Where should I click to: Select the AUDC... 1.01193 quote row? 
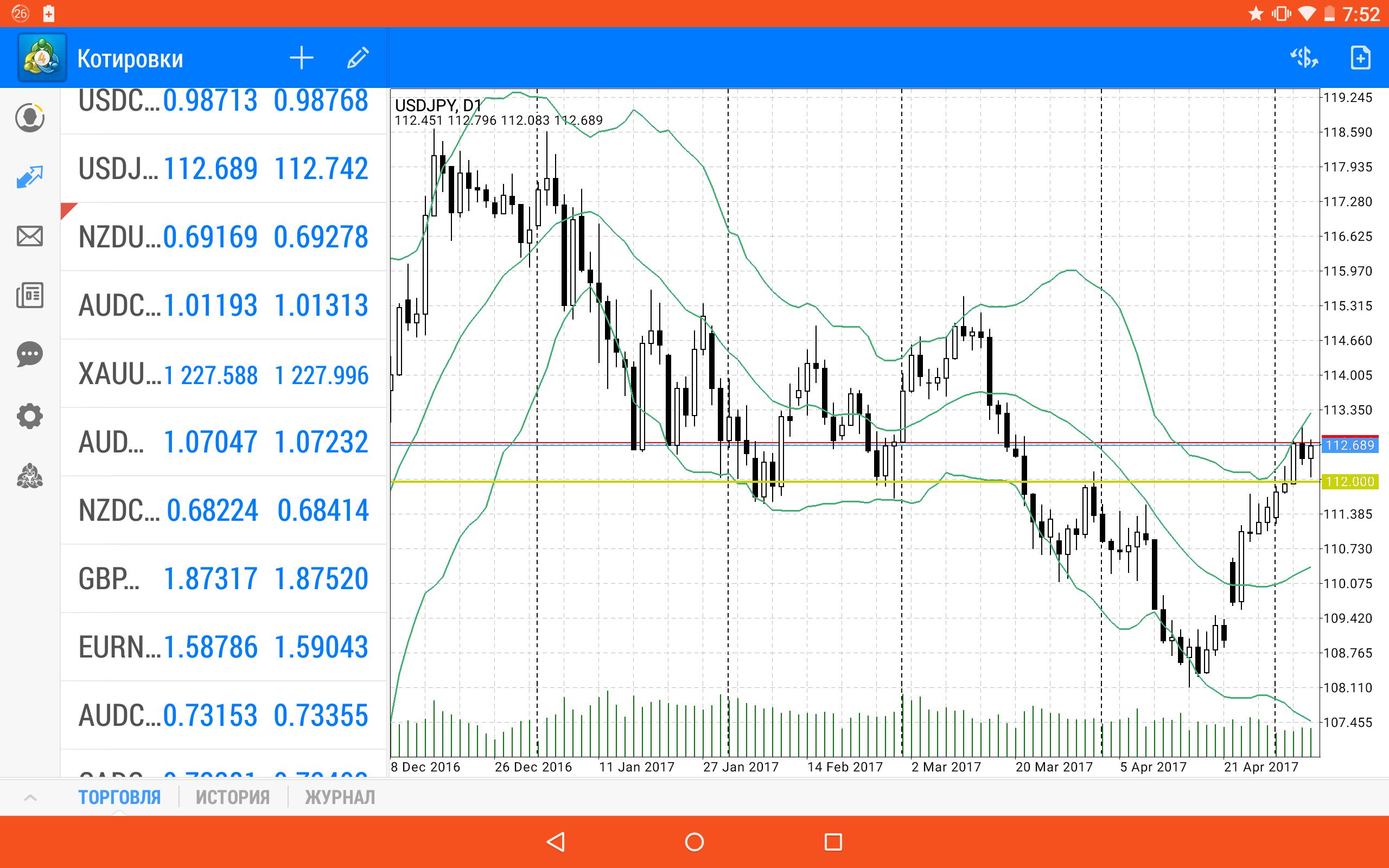pos(224,305)
